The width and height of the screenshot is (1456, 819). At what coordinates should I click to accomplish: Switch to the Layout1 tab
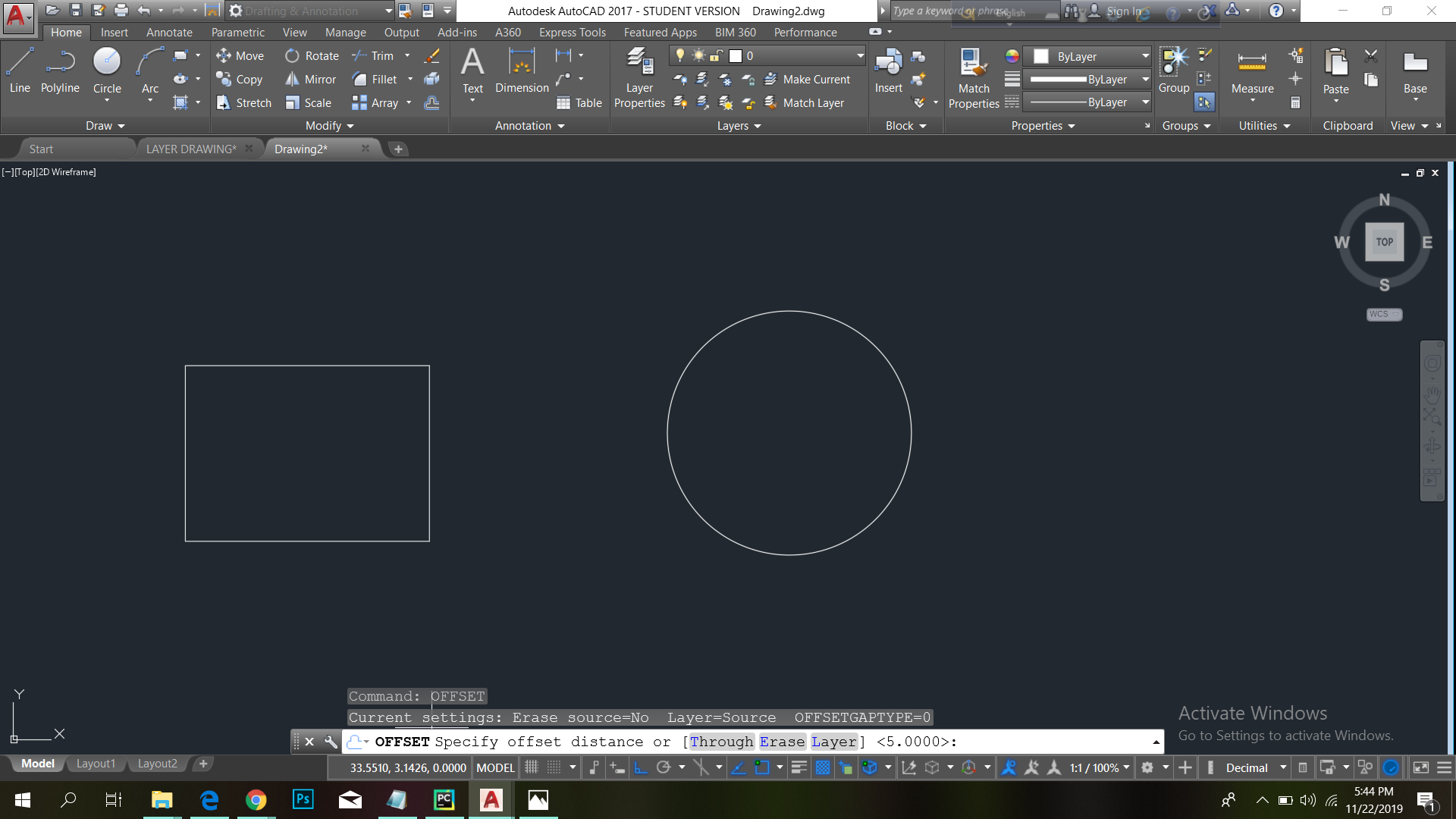tap(96, 764)
